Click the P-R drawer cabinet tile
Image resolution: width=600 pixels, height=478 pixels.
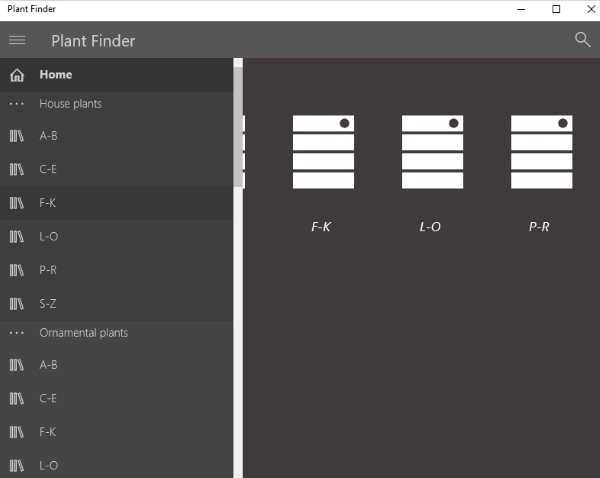point(541,152)
